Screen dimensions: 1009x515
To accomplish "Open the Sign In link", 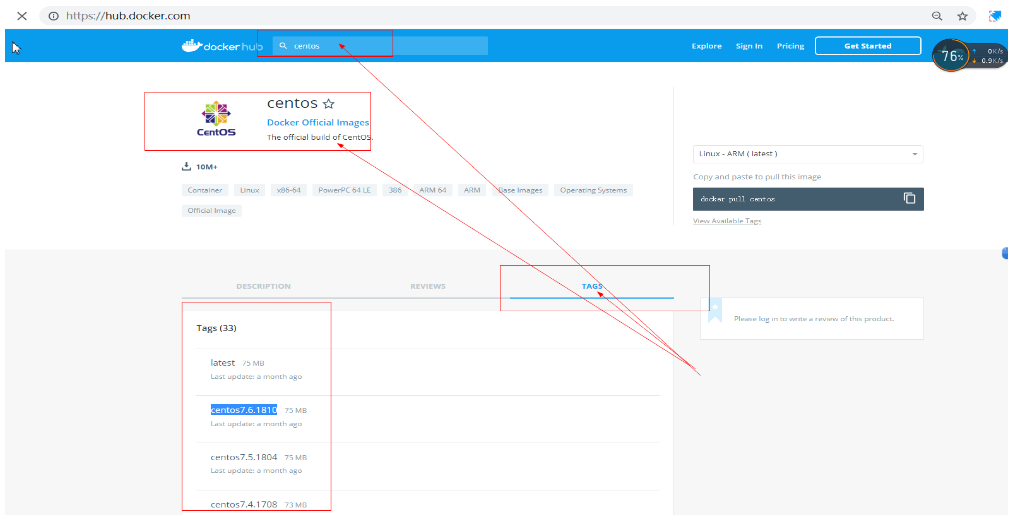I will (749, 46).
